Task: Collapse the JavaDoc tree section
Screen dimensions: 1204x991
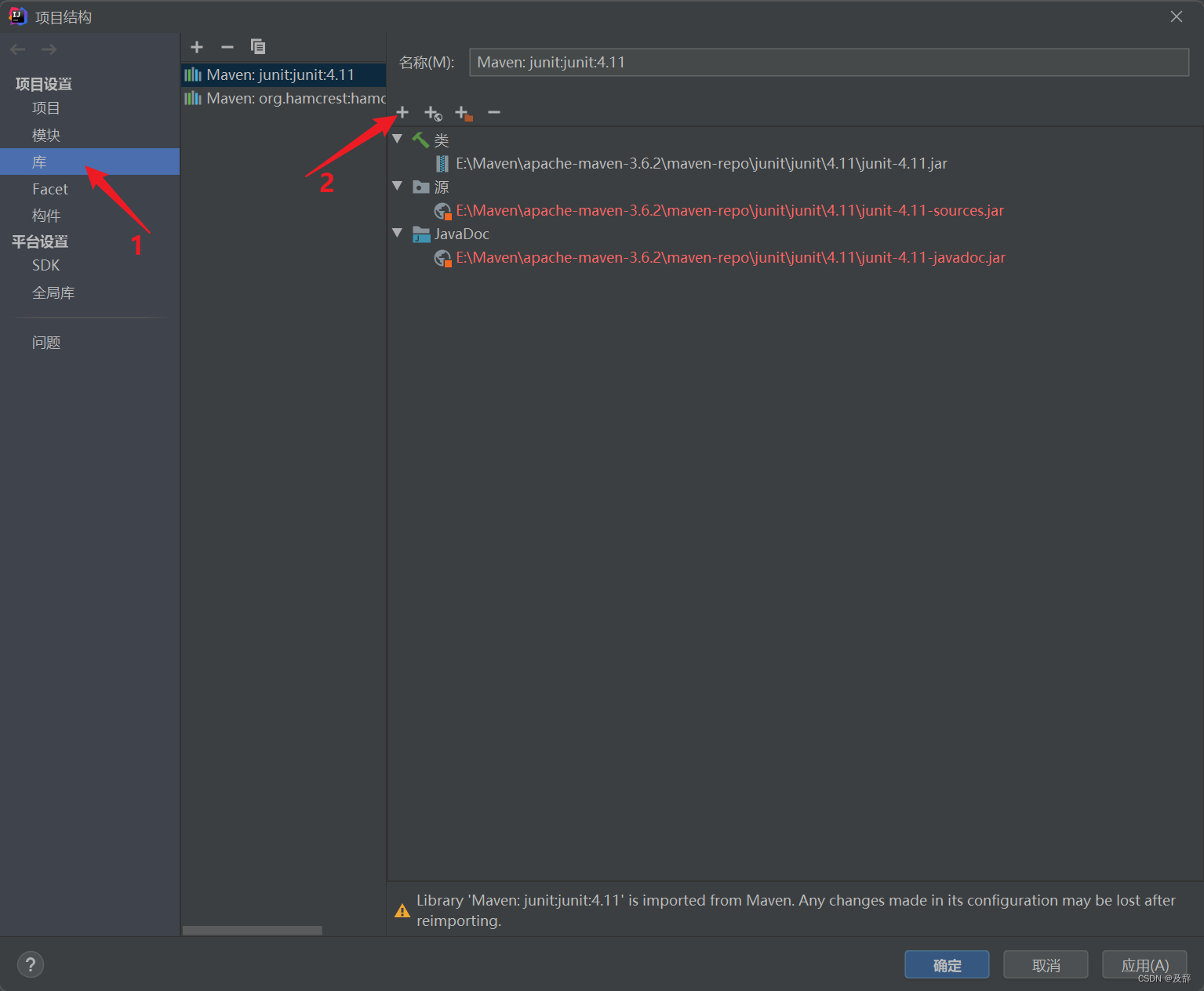Action: pyautogui.click(x=398, y=233)
